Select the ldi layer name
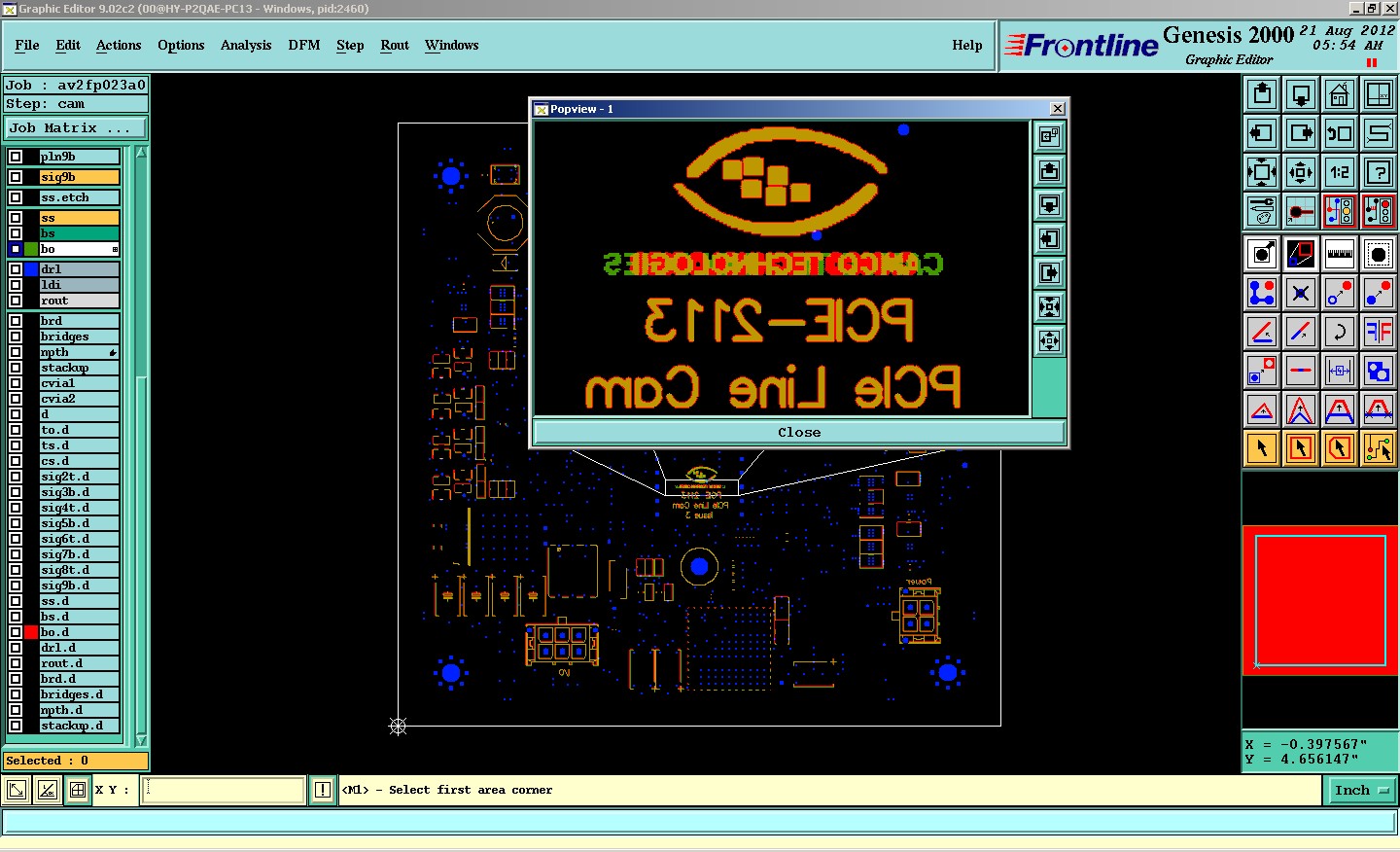 point(79,285)
